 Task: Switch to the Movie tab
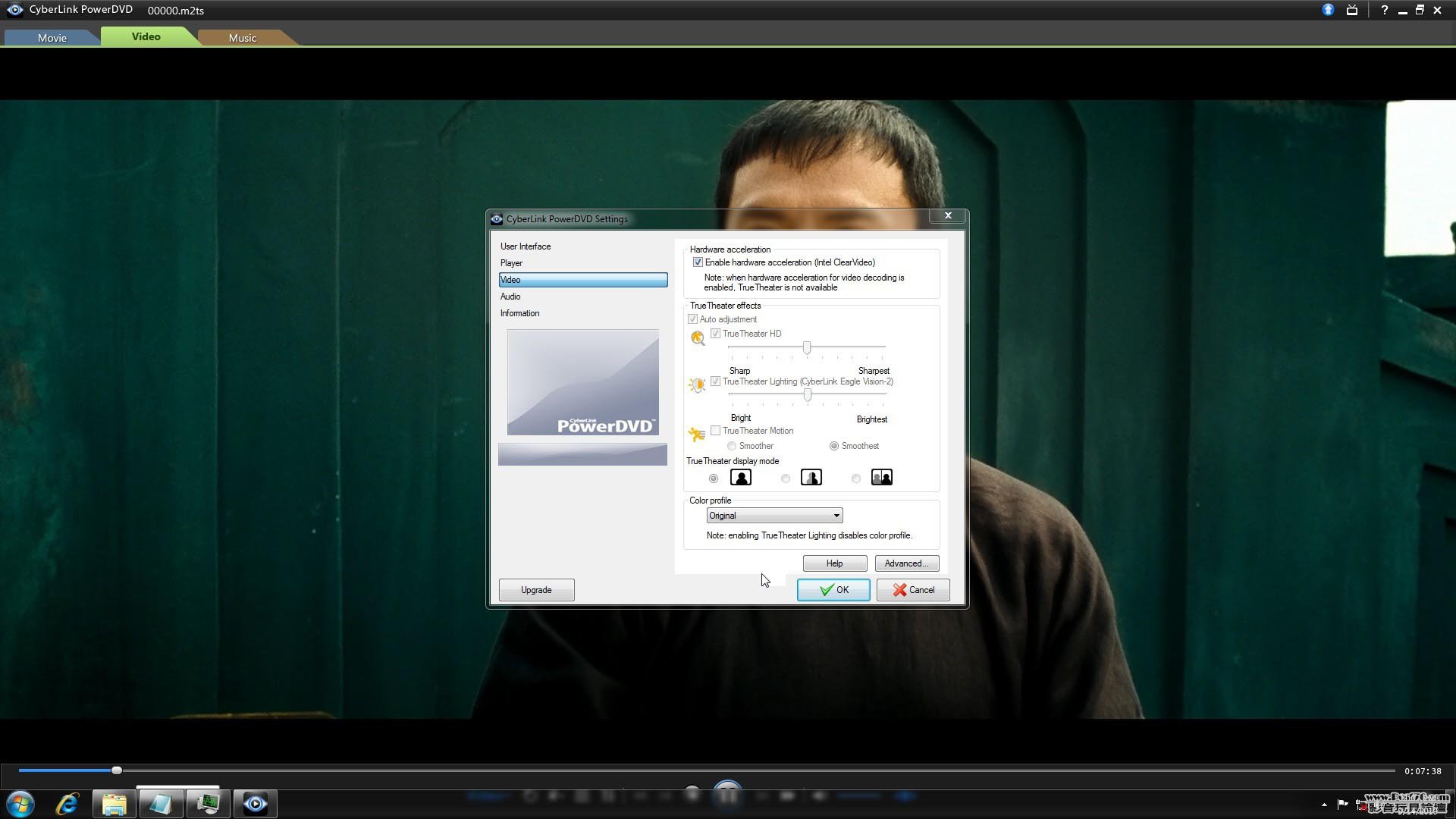point(52,37)
